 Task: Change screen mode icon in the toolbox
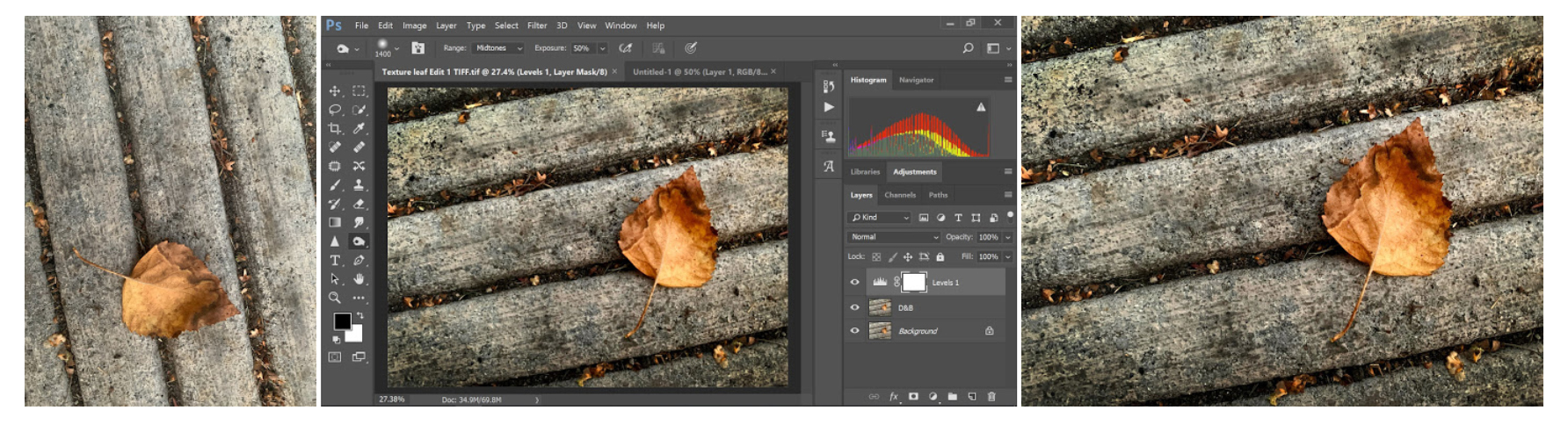point(359,356)
